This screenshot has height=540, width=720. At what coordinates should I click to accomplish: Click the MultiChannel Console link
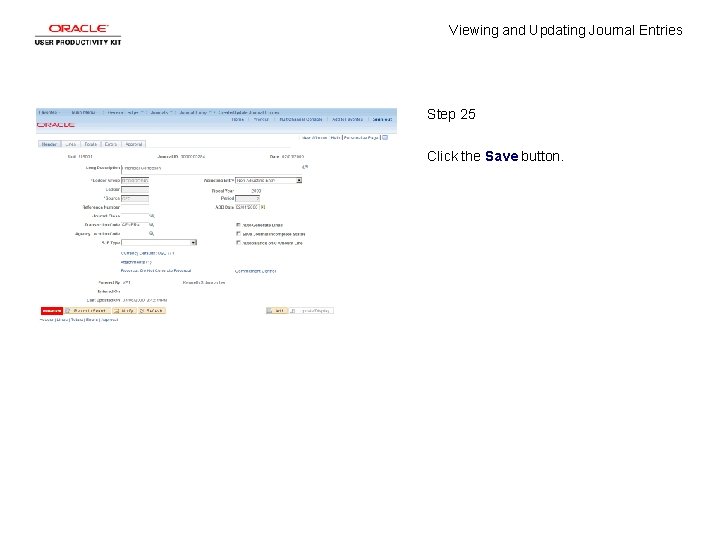(x=301, y=119)
